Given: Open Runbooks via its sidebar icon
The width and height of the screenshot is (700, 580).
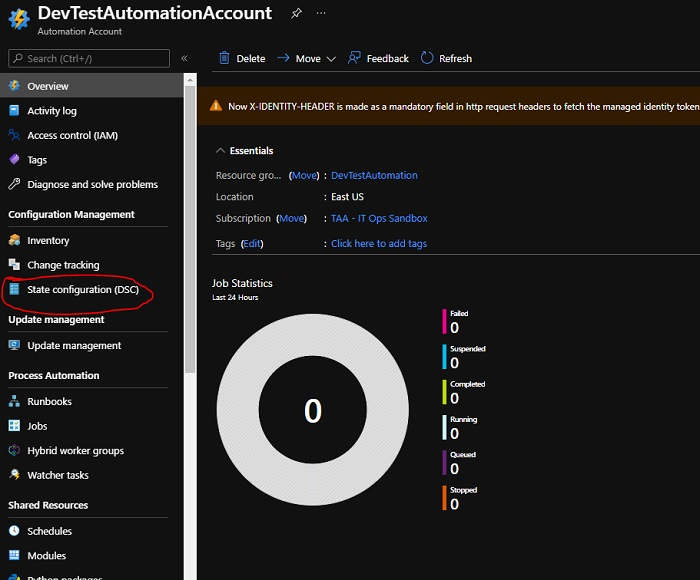Looking at the screenshot, I should [x=15, y=401].
